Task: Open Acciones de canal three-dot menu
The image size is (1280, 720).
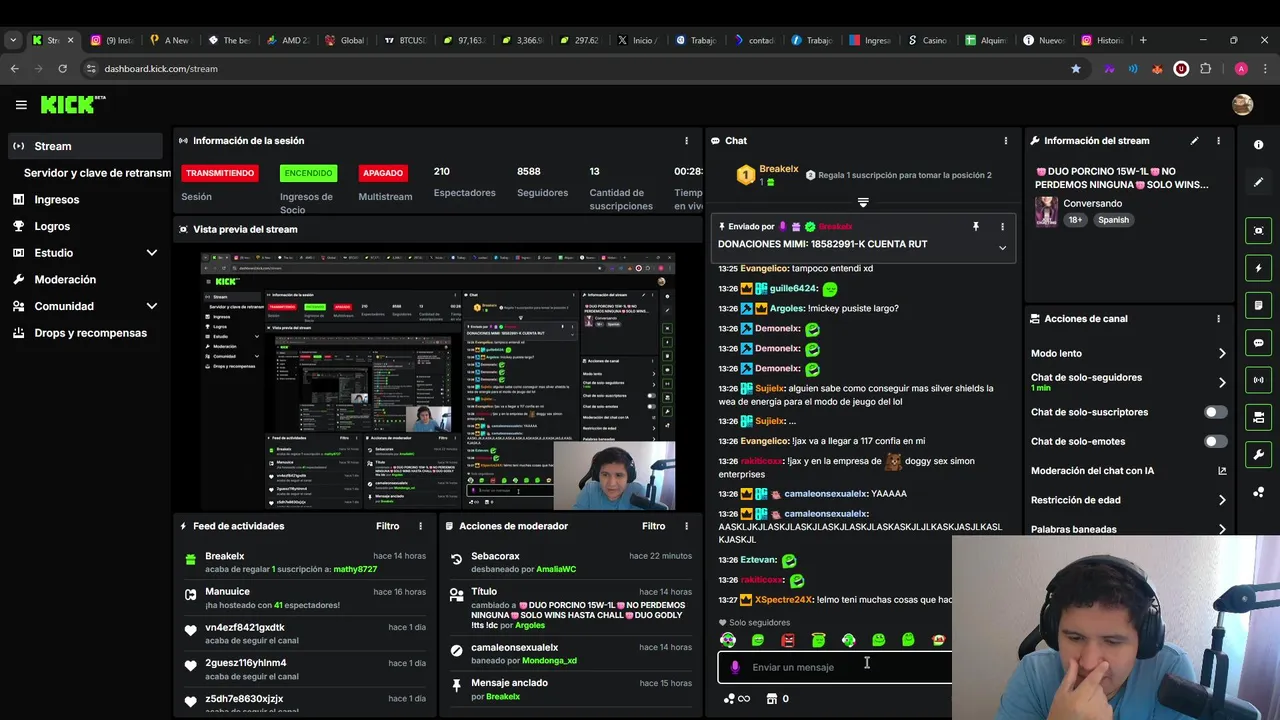Action: pyautogui.click(x=1218, y=319)
